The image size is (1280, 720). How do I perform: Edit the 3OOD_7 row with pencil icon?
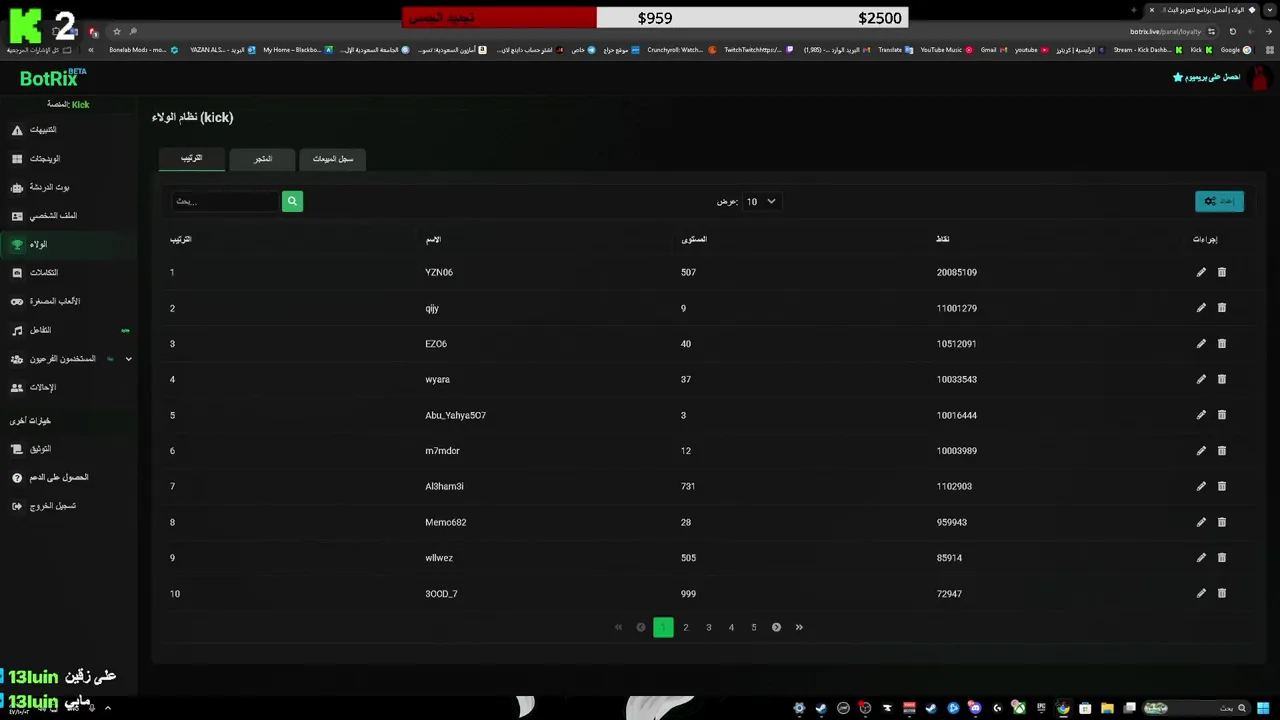(x=1201, y=593)
